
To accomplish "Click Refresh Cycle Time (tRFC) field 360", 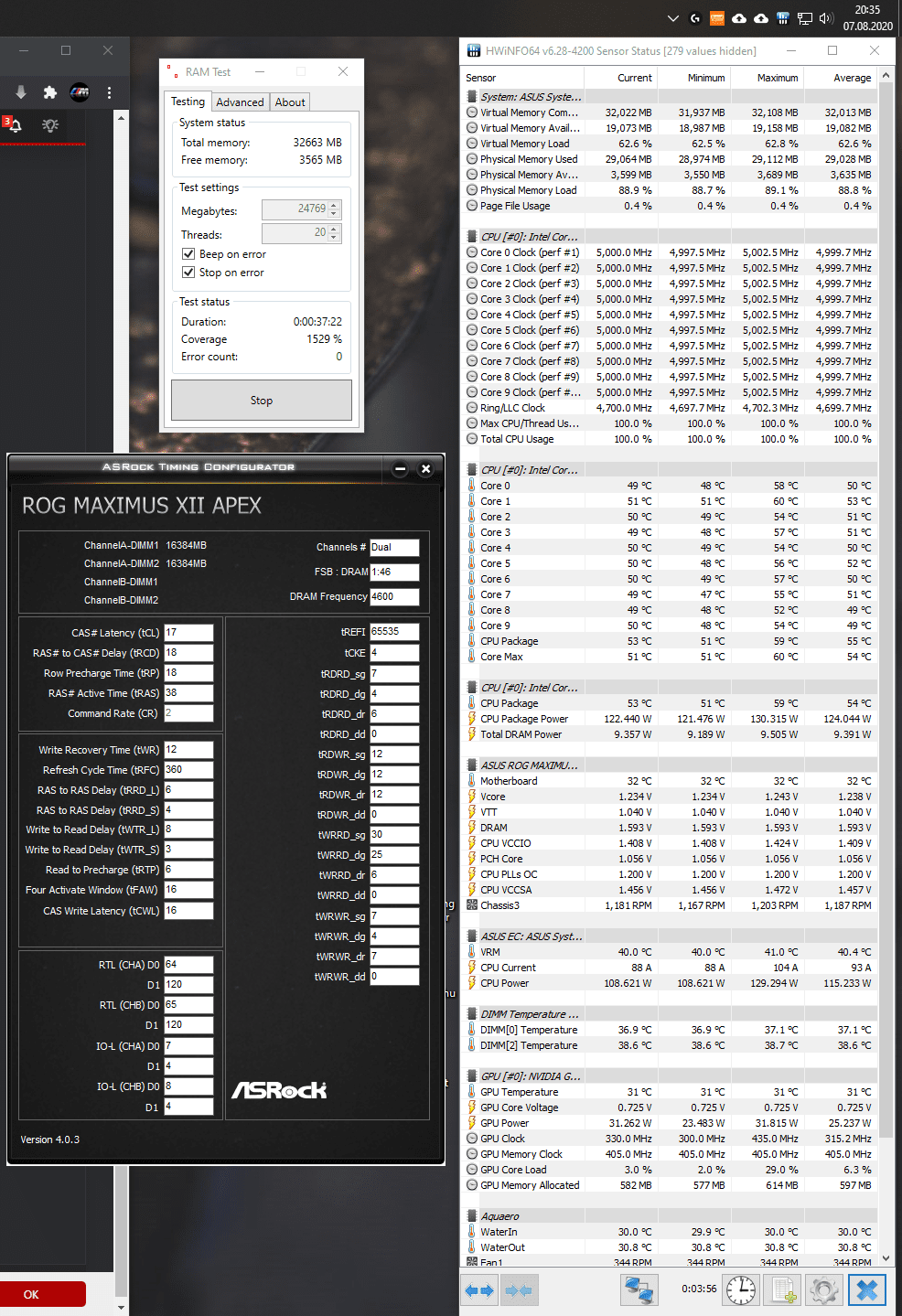I will click(x=188, y=770).
